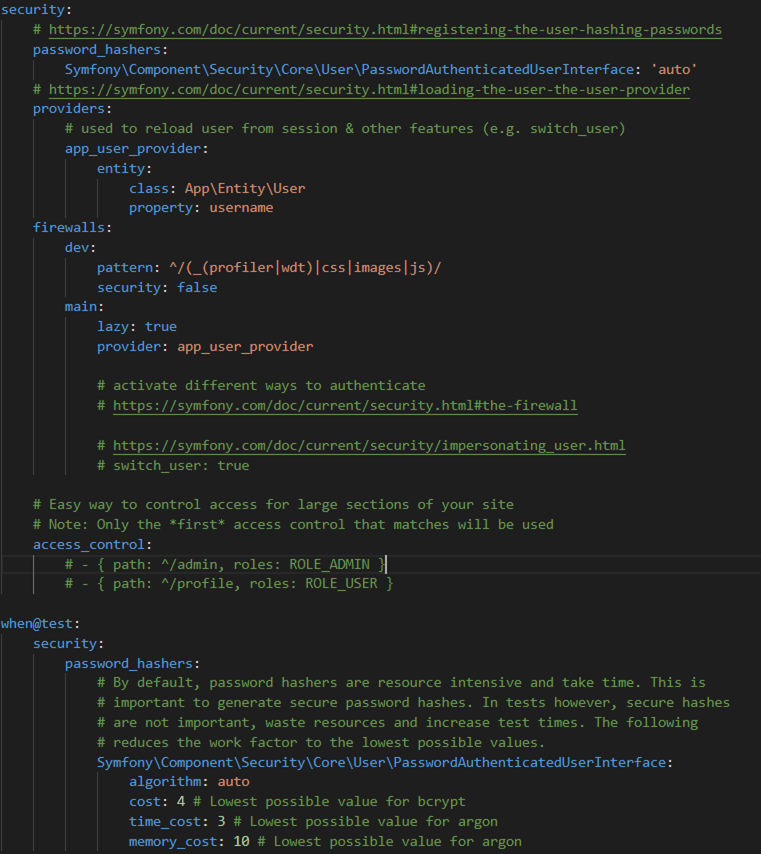This screenshot has height=854, width=761.
Task: Click the commented 'switch_user: true' line
Action: [173, 465]
